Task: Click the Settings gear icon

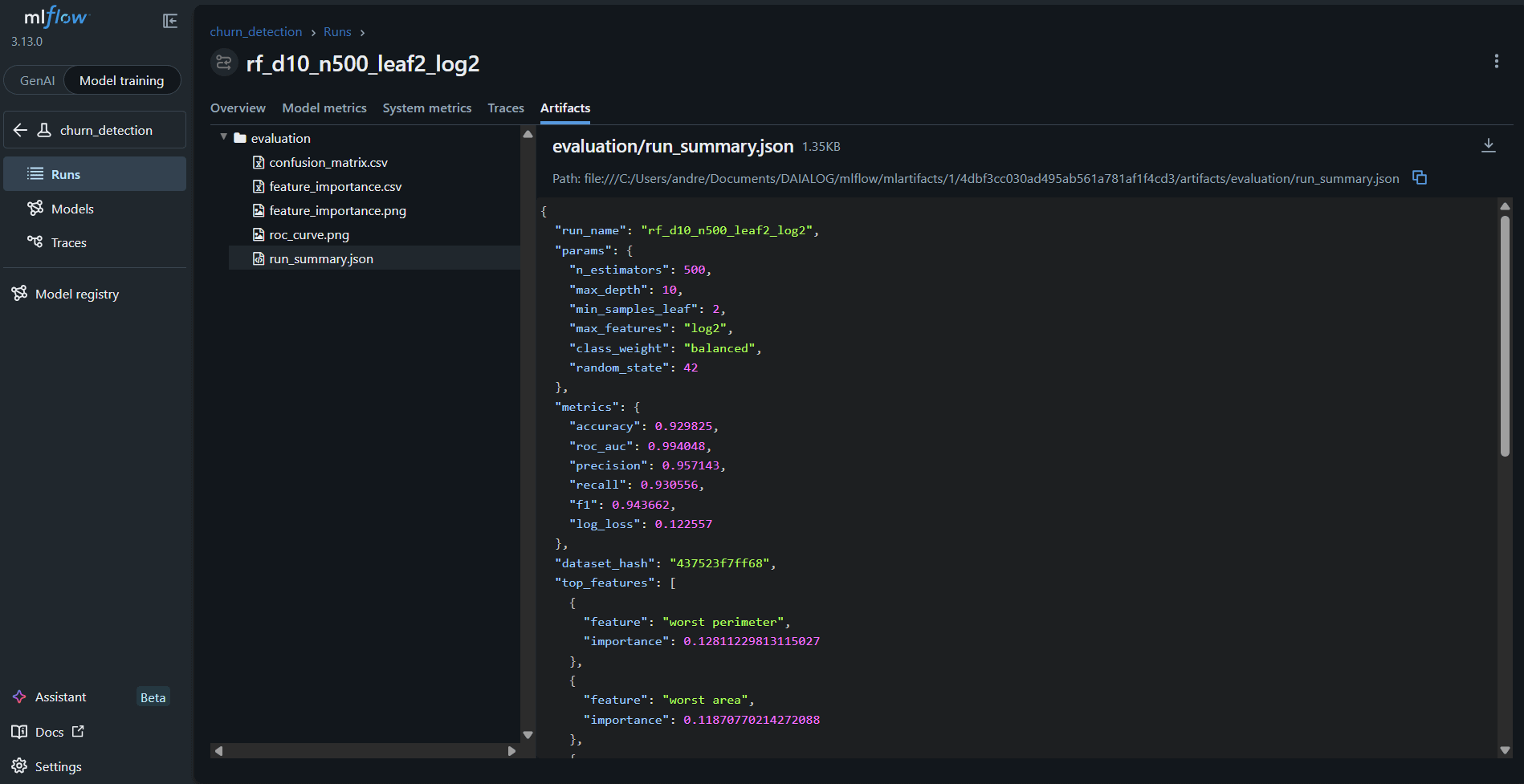Action: point(19,766)
